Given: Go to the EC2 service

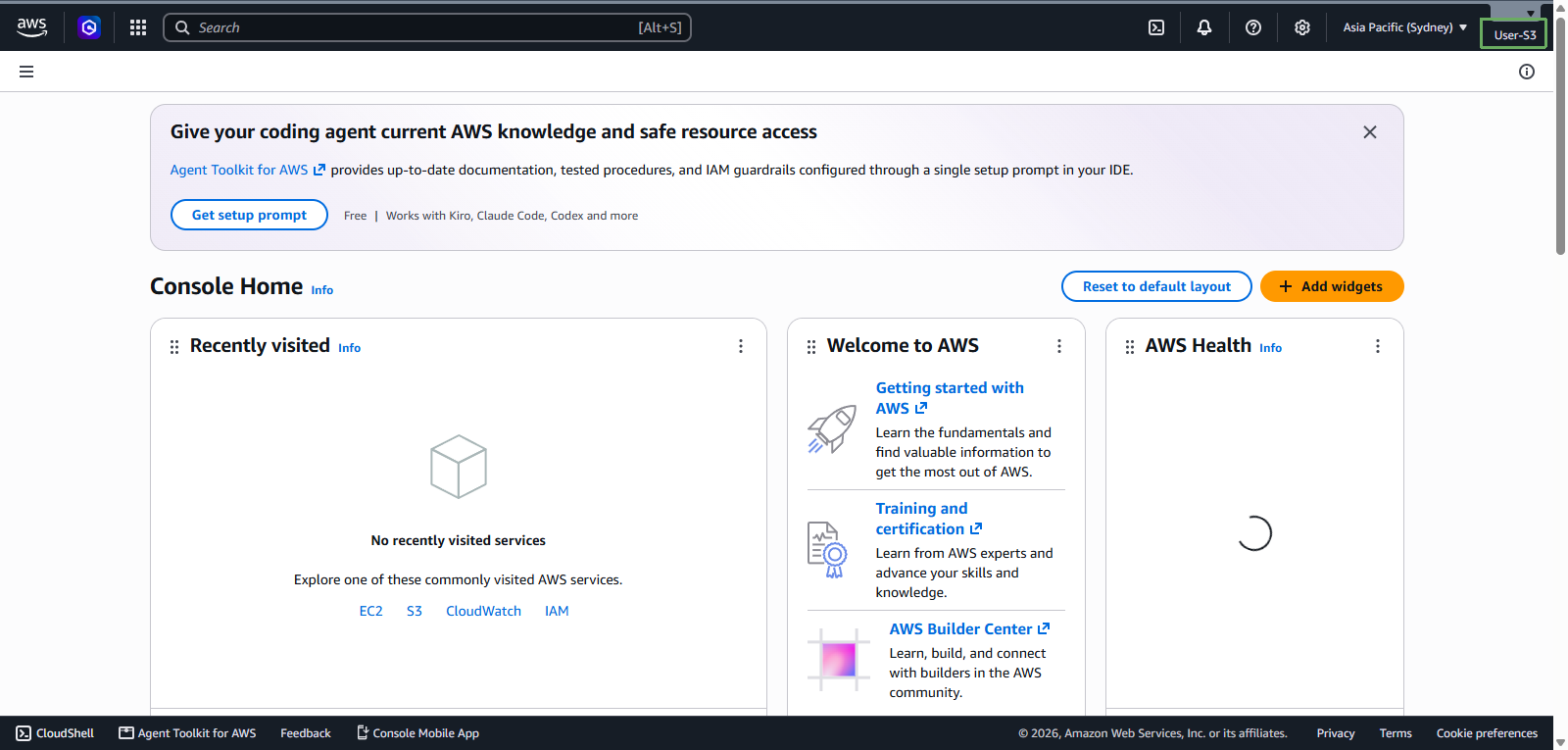Looking at the screenshot, I should (x=371, y=611).
